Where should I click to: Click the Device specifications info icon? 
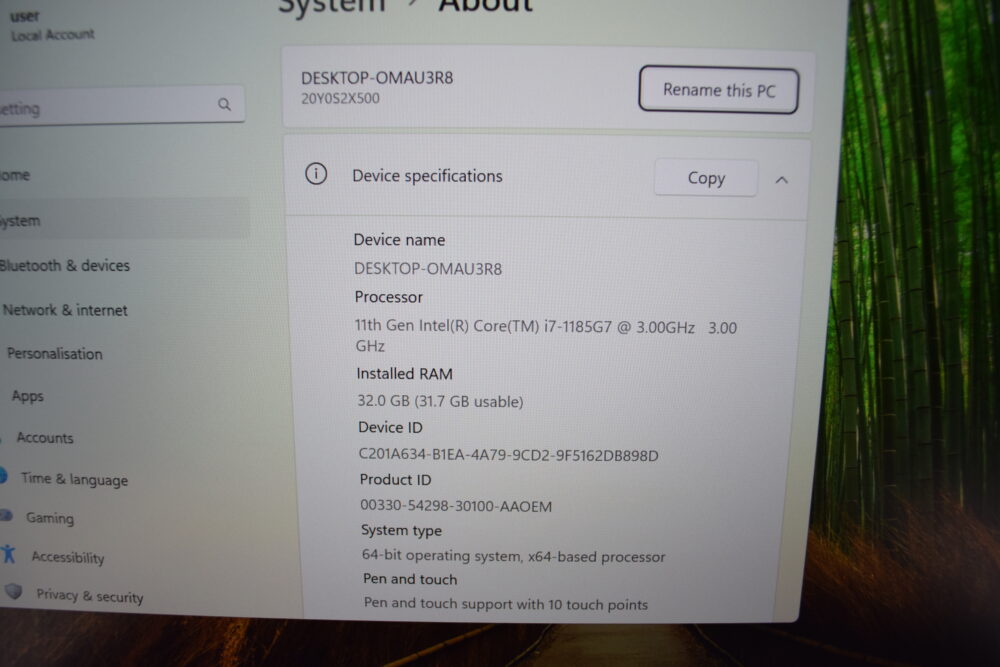coord(316,173)
